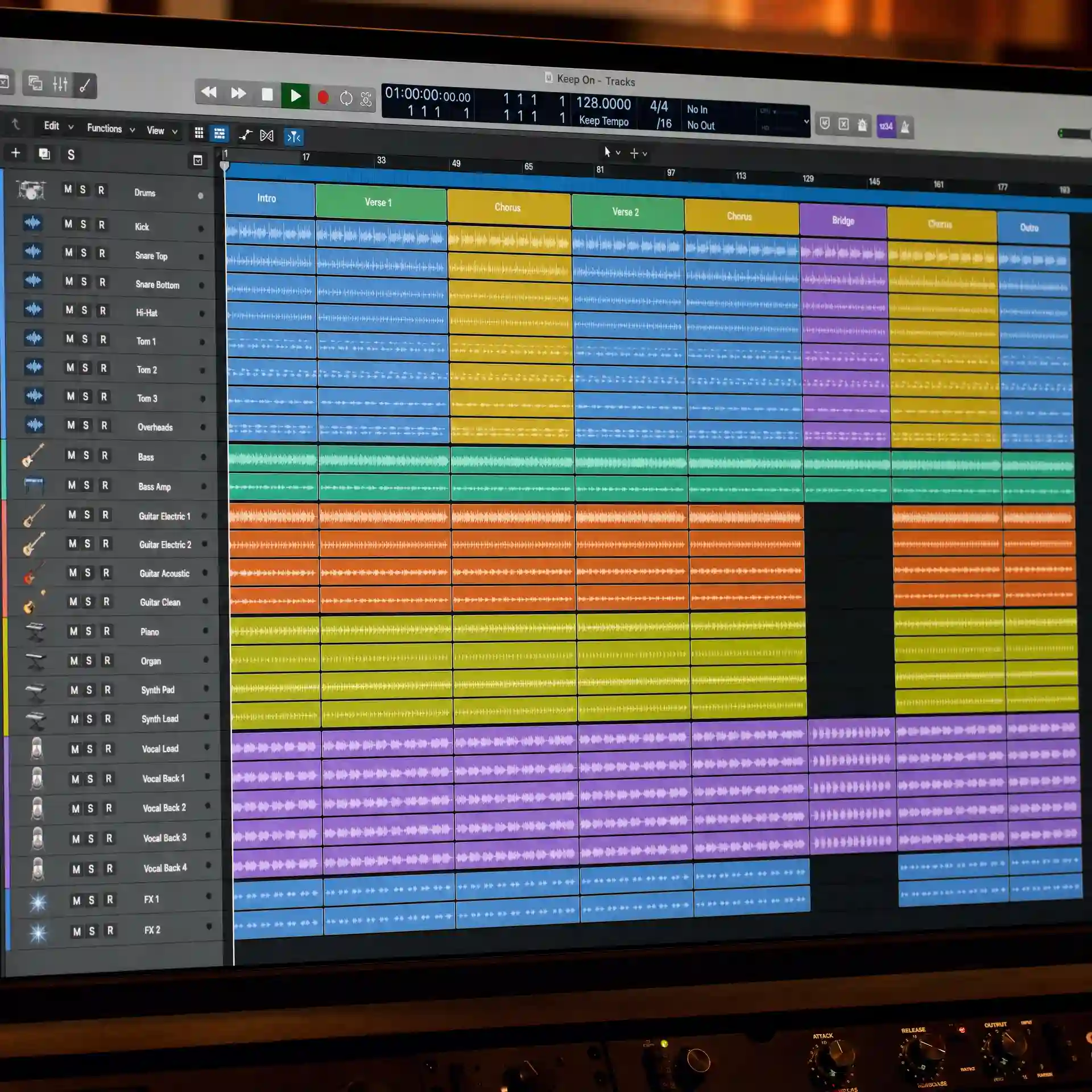
Task: Click the red guitar icon of Guitar Acoustic
Action: pos(34,573)
